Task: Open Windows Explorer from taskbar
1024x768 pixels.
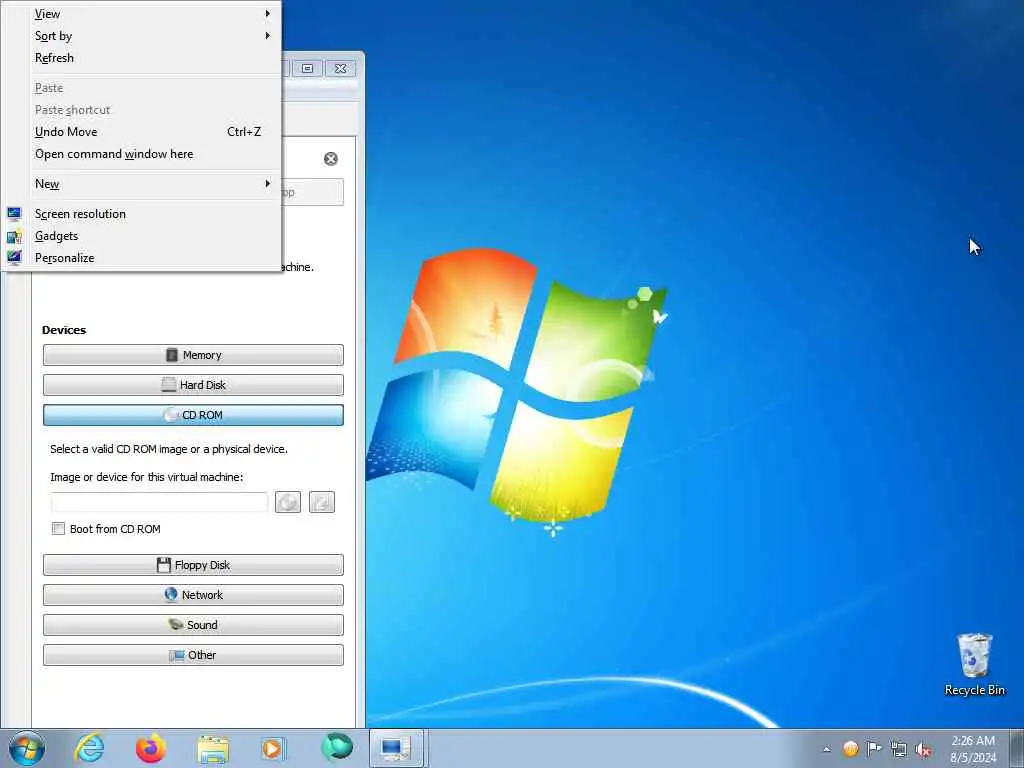Action: click(213, 749)
